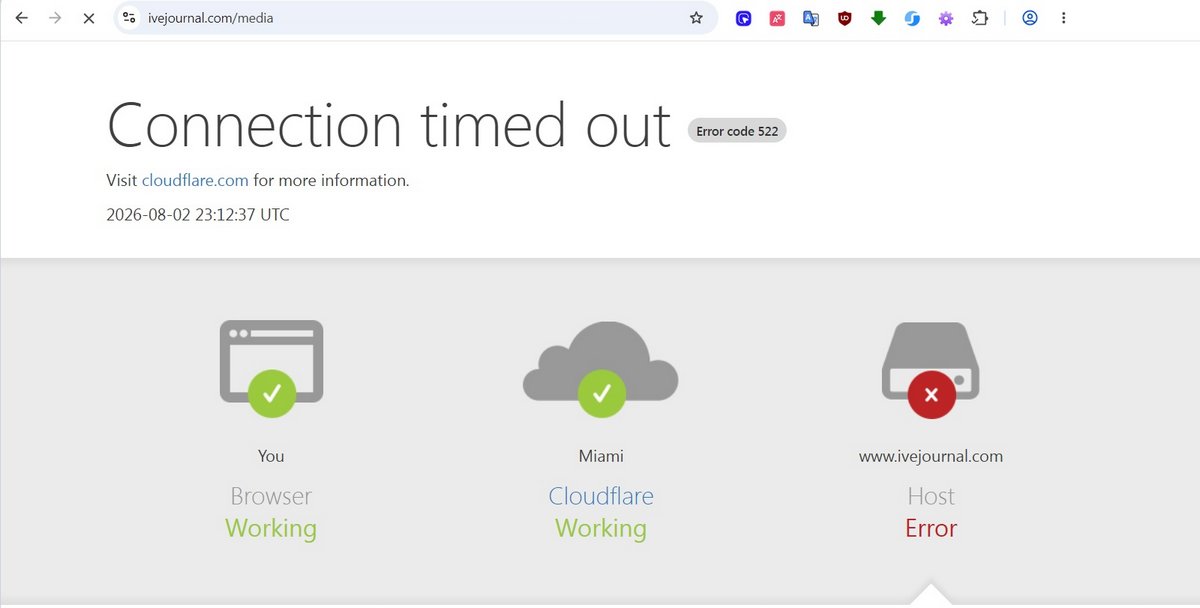Click the red Error status text

[931, 528]
